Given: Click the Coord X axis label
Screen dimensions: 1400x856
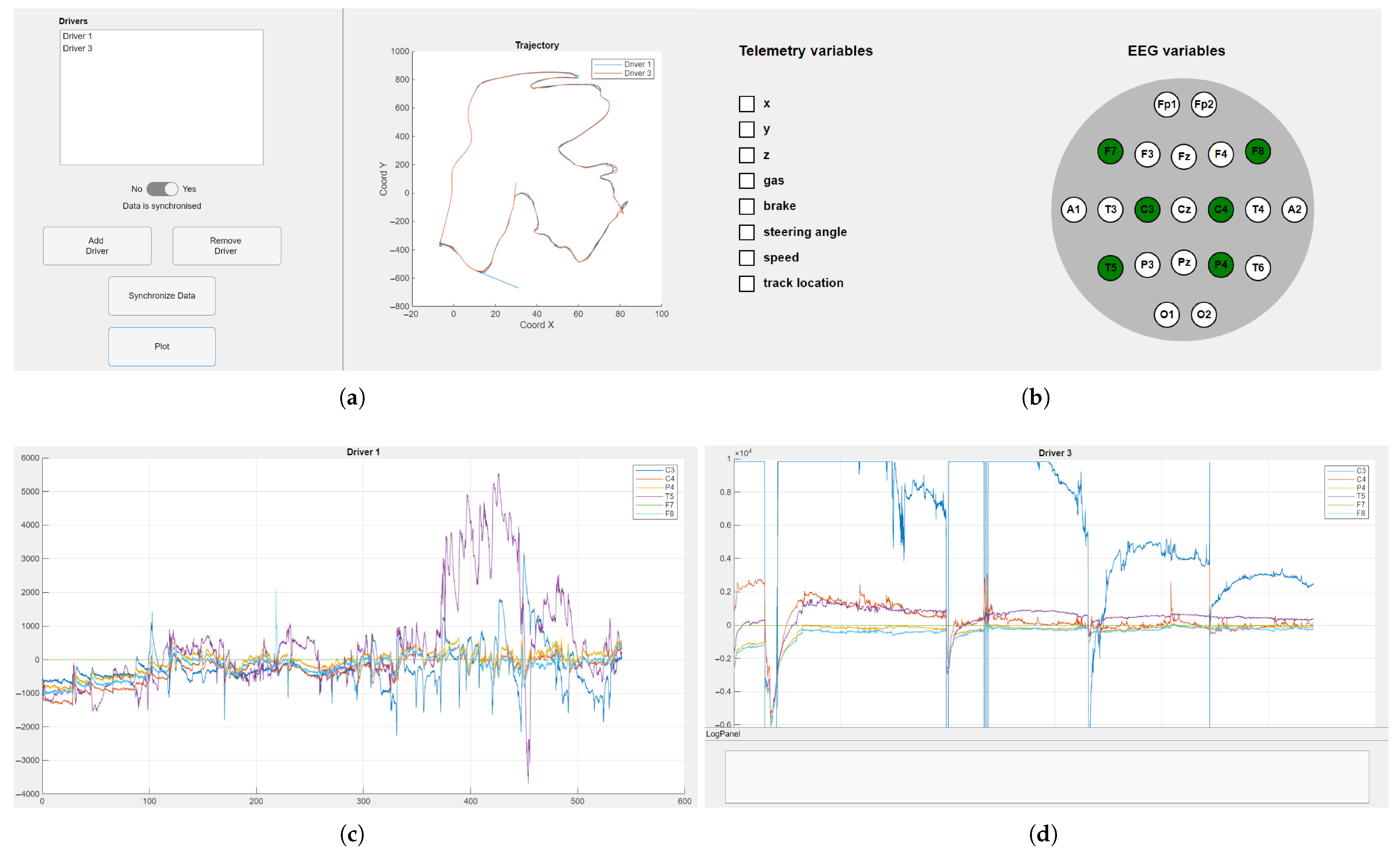Looking at the screenshot, I should [537, 325].
